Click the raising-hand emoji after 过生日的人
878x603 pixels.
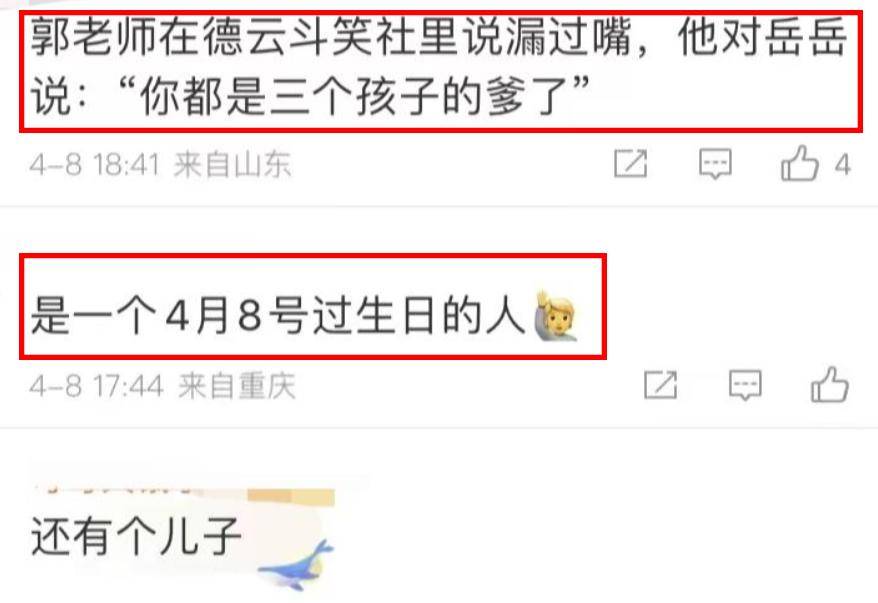pos(555,316)
